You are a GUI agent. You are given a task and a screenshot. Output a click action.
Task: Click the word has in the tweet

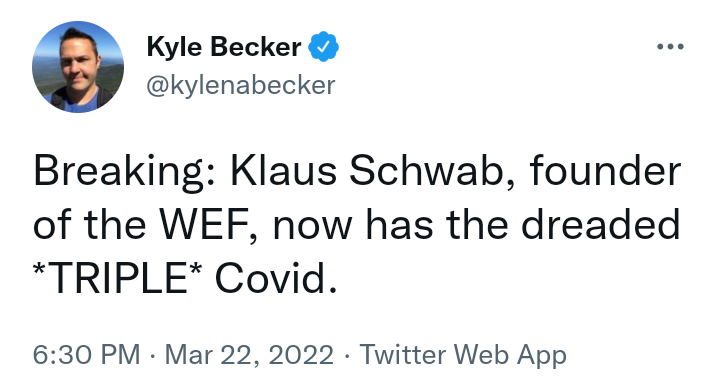399,225
